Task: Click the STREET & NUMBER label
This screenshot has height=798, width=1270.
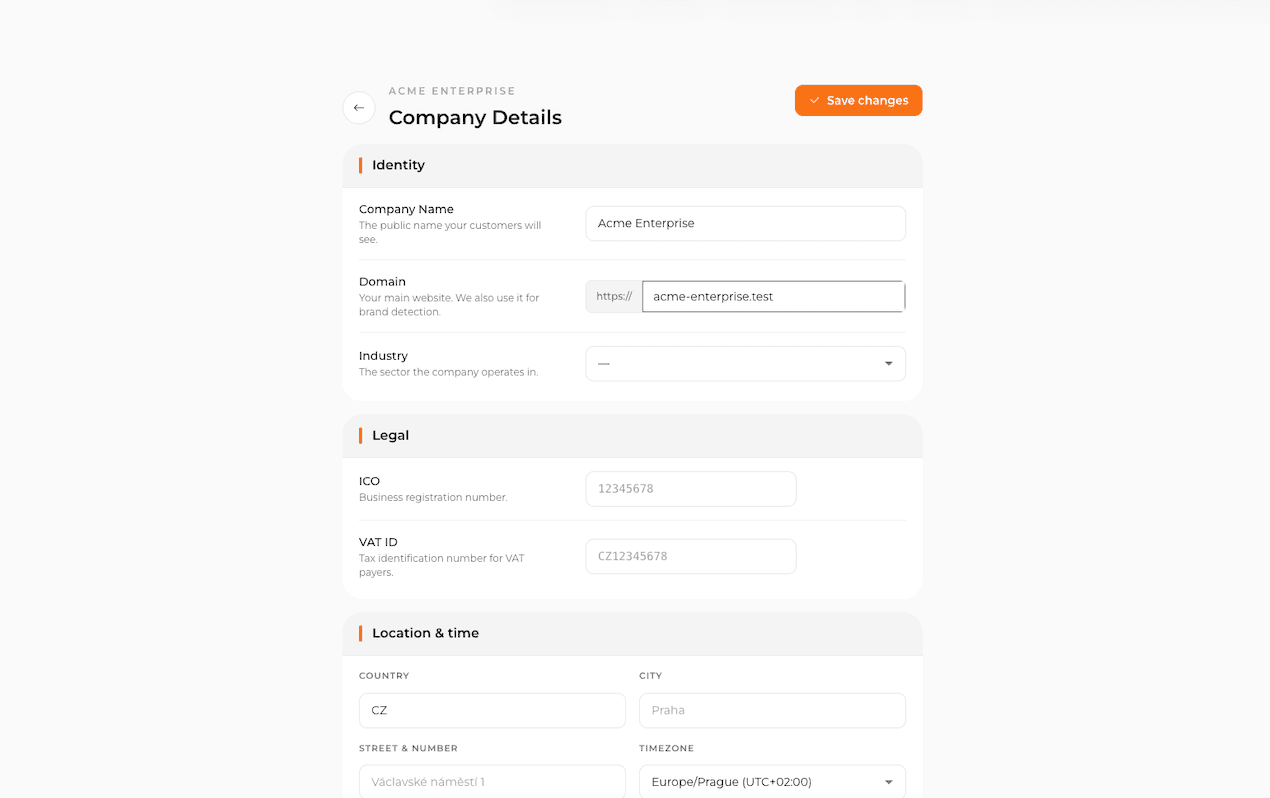Action: [x=408, y=748]
